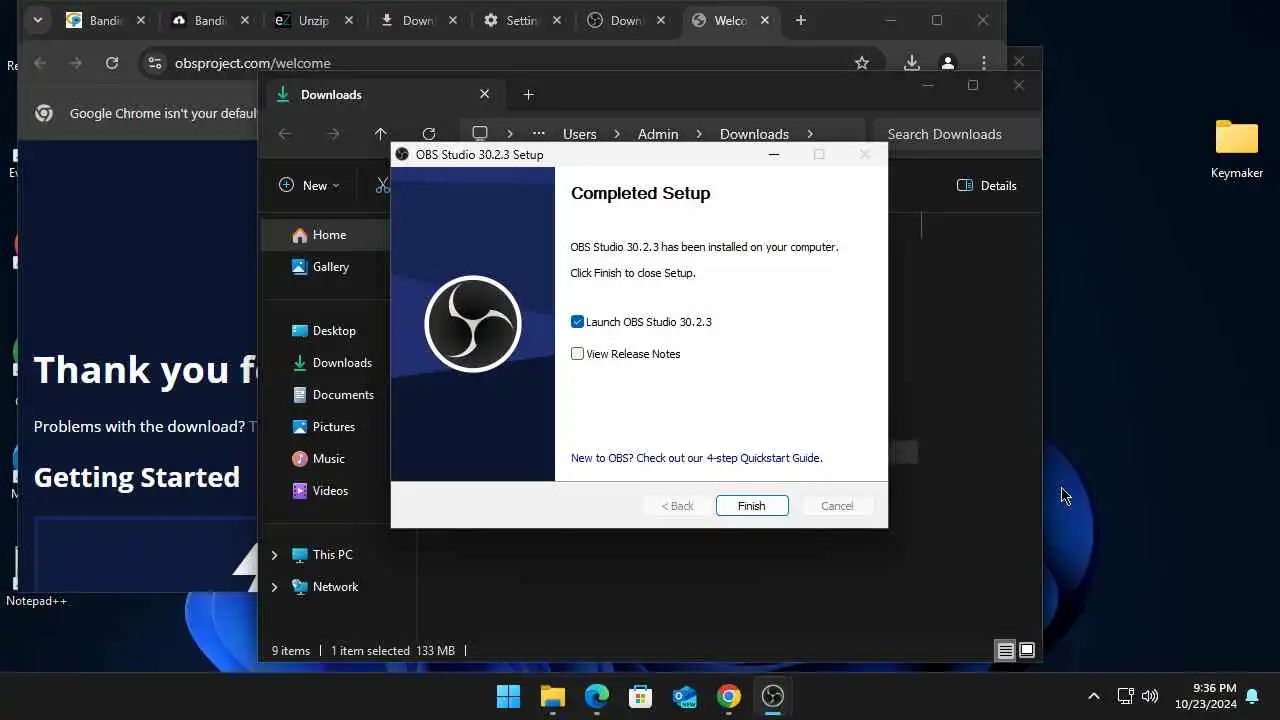Image resolution: width=1280 pixels, height=720 pixels.
Task: Click the site info icon in Chrome address bar
Action: point(154,63)
